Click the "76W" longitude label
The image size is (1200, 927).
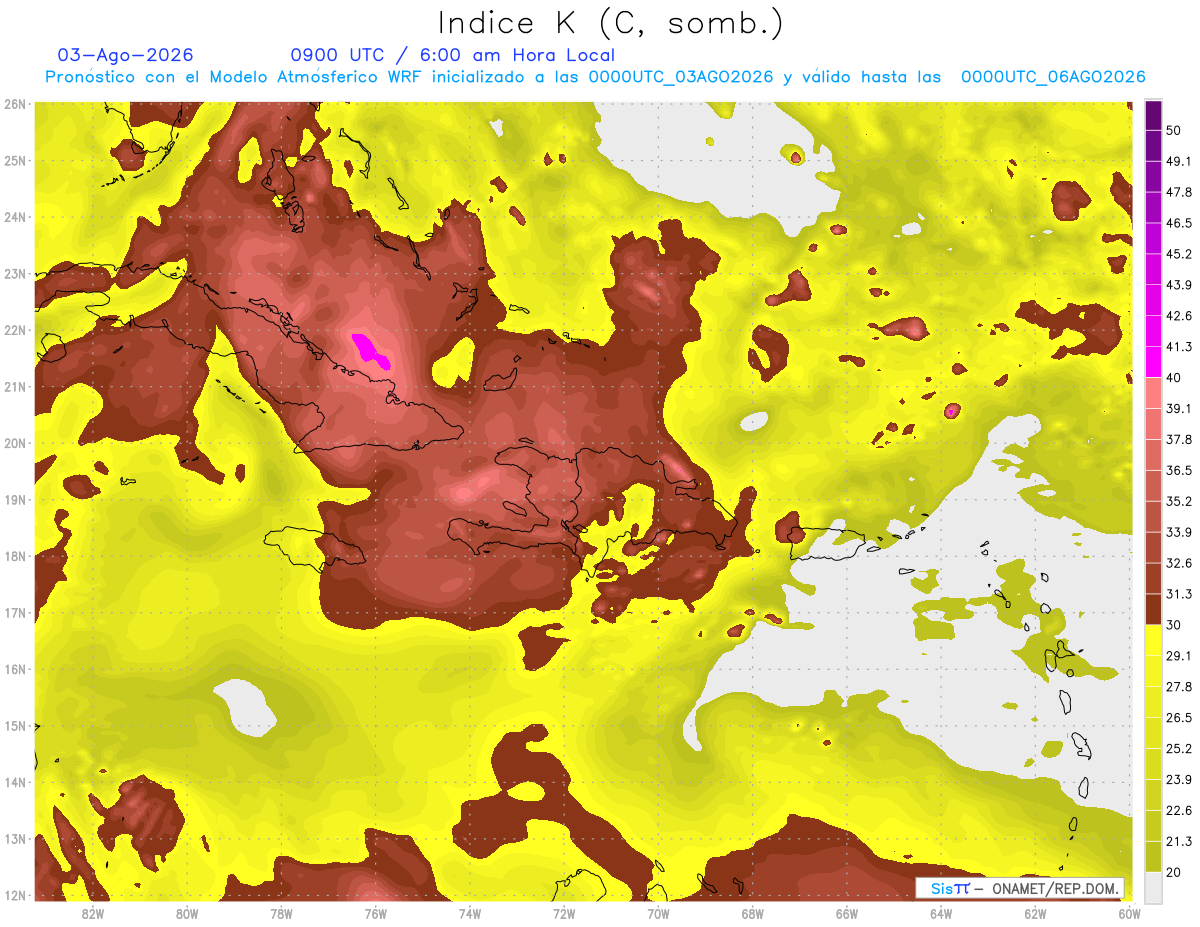[376, 913]
